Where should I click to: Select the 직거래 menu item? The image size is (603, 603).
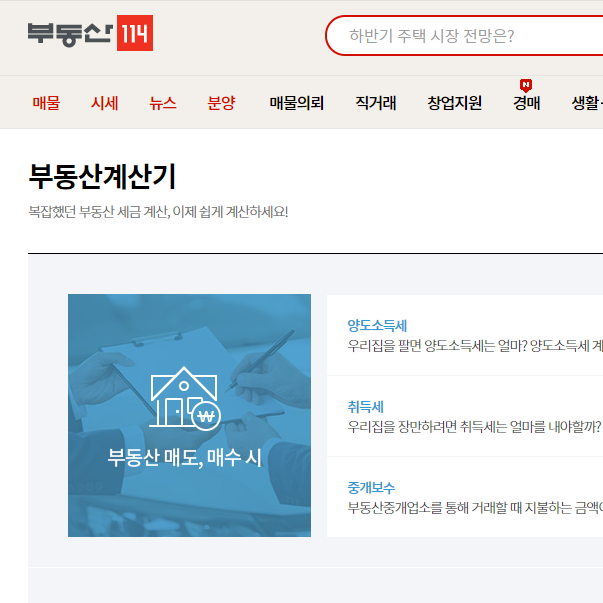376,103
